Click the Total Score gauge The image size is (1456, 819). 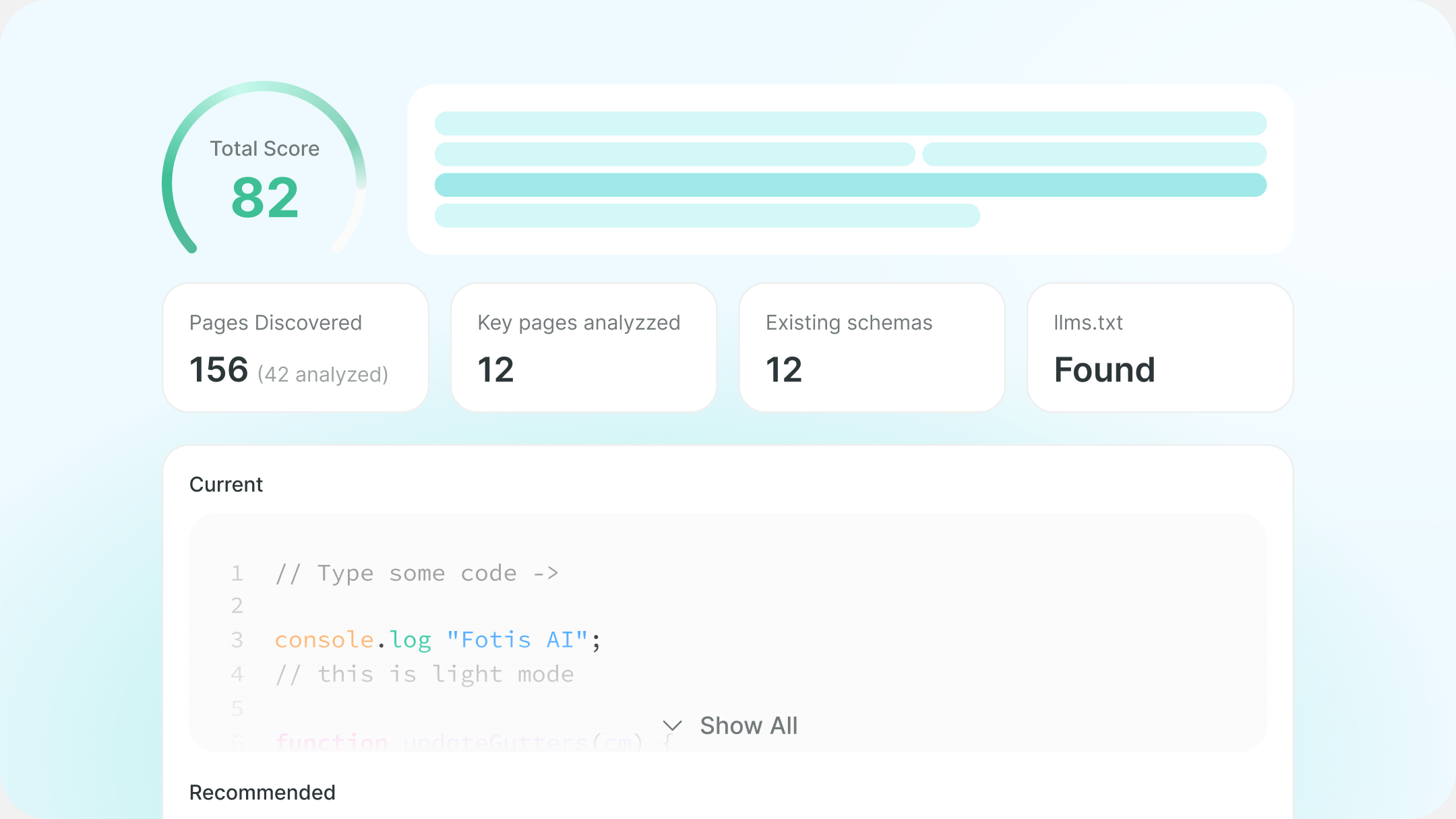click(264, 169)
